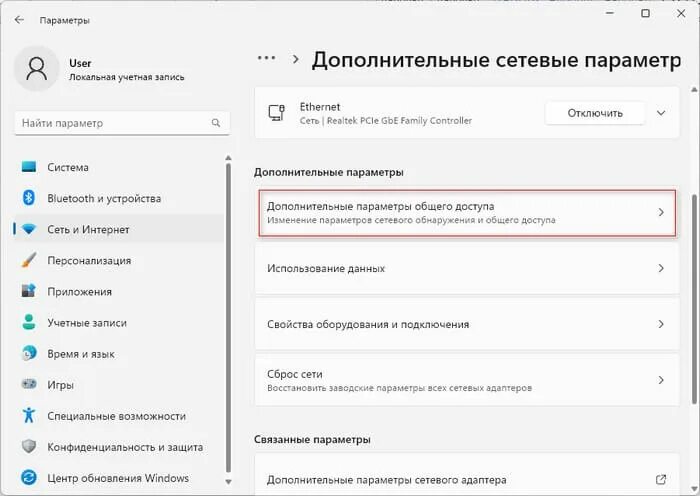Click the Учетные записи person icon
The image size is (700, 496).
[x=29, y=322]
